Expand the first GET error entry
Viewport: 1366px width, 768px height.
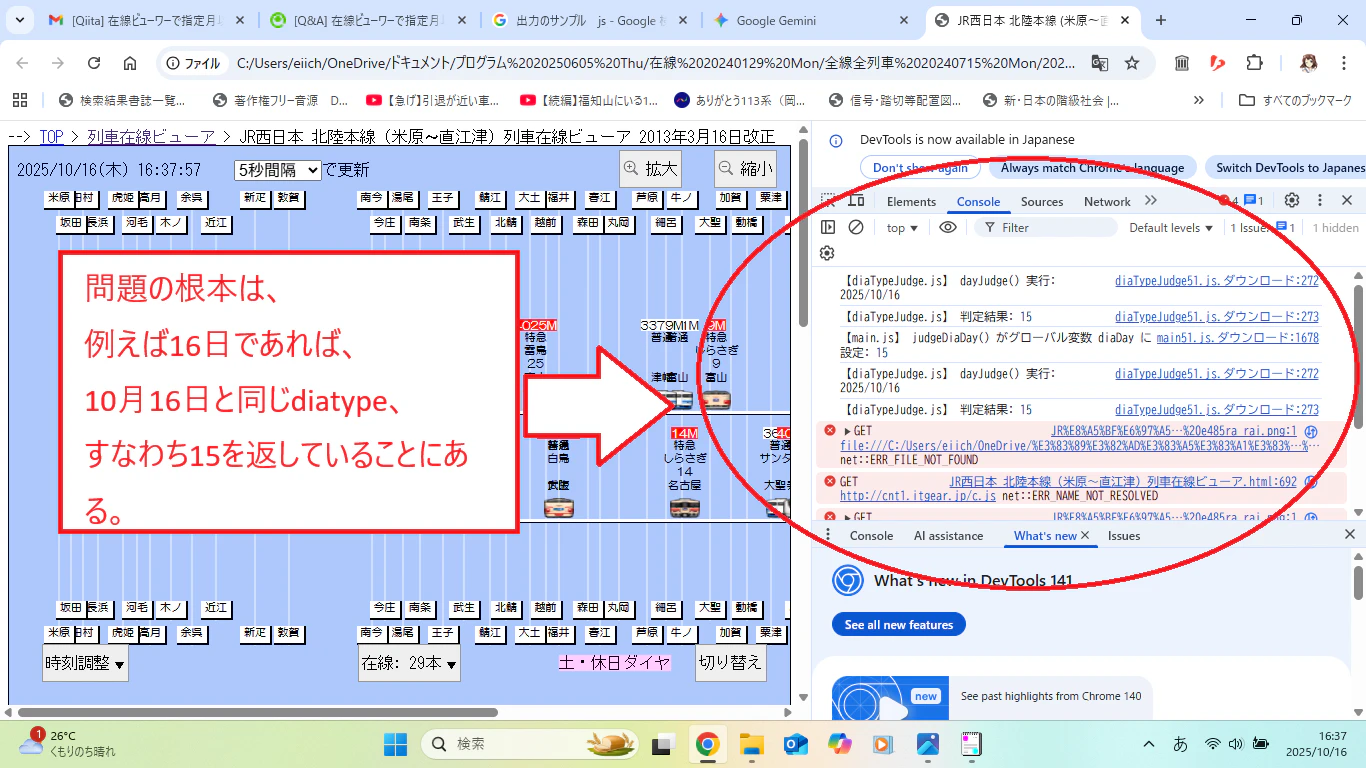(x=848, y=432)
